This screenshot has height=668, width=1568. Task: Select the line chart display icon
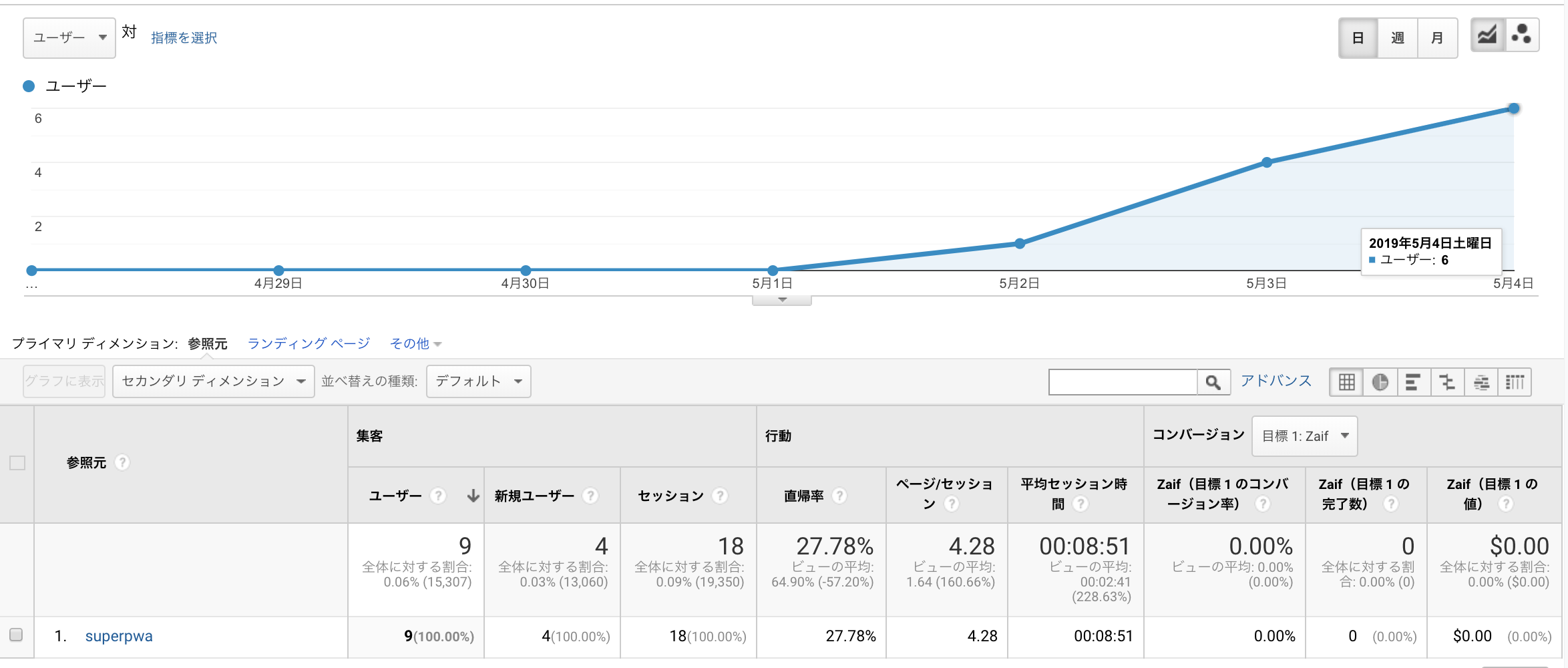pyautogui.click(x=1488, y=34)
